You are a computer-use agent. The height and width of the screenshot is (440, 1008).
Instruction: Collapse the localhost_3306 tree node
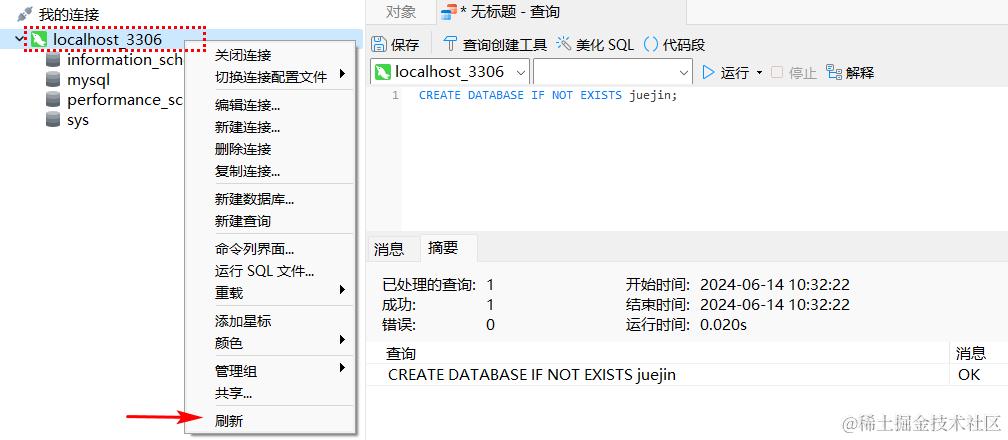click(19, 39)
